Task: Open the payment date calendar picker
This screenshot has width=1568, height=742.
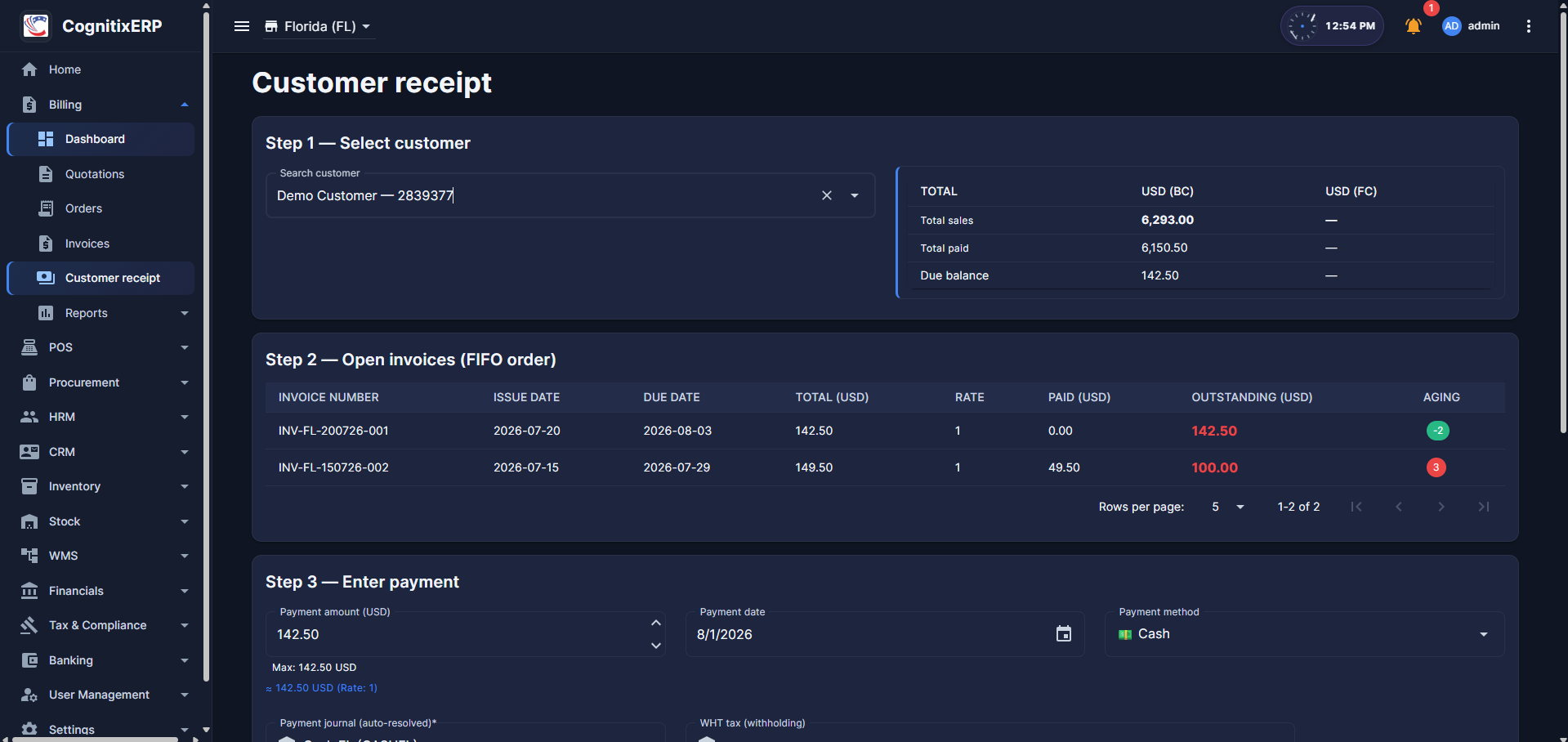Action: click(1064, 634)
